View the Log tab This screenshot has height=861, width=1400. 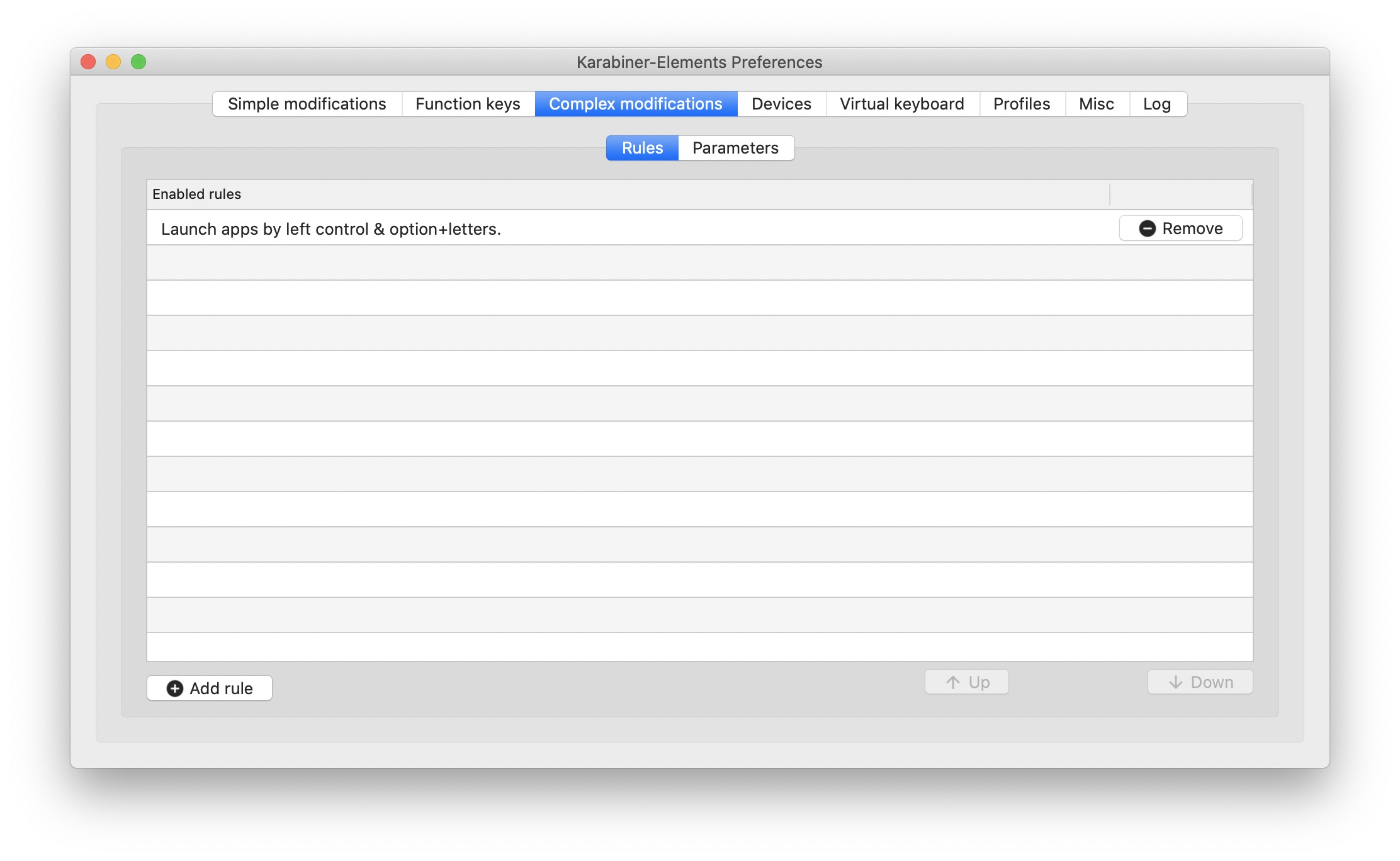(x=1156, y=104)
